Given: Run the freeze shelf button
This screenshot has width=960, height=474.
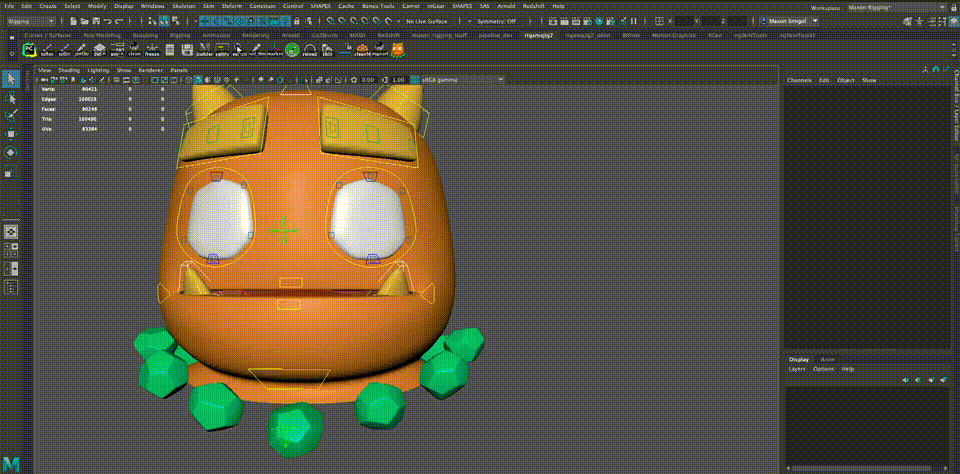Looking at the screenshot, I should click(152, 50).
